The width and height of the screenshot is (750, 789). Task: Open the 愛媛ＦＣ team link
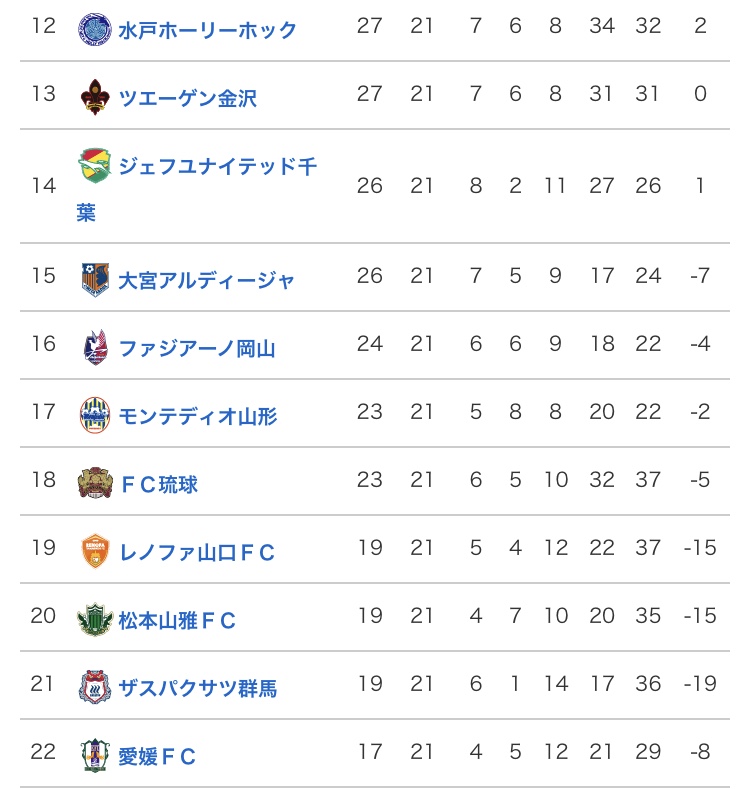tap(157, 756)
